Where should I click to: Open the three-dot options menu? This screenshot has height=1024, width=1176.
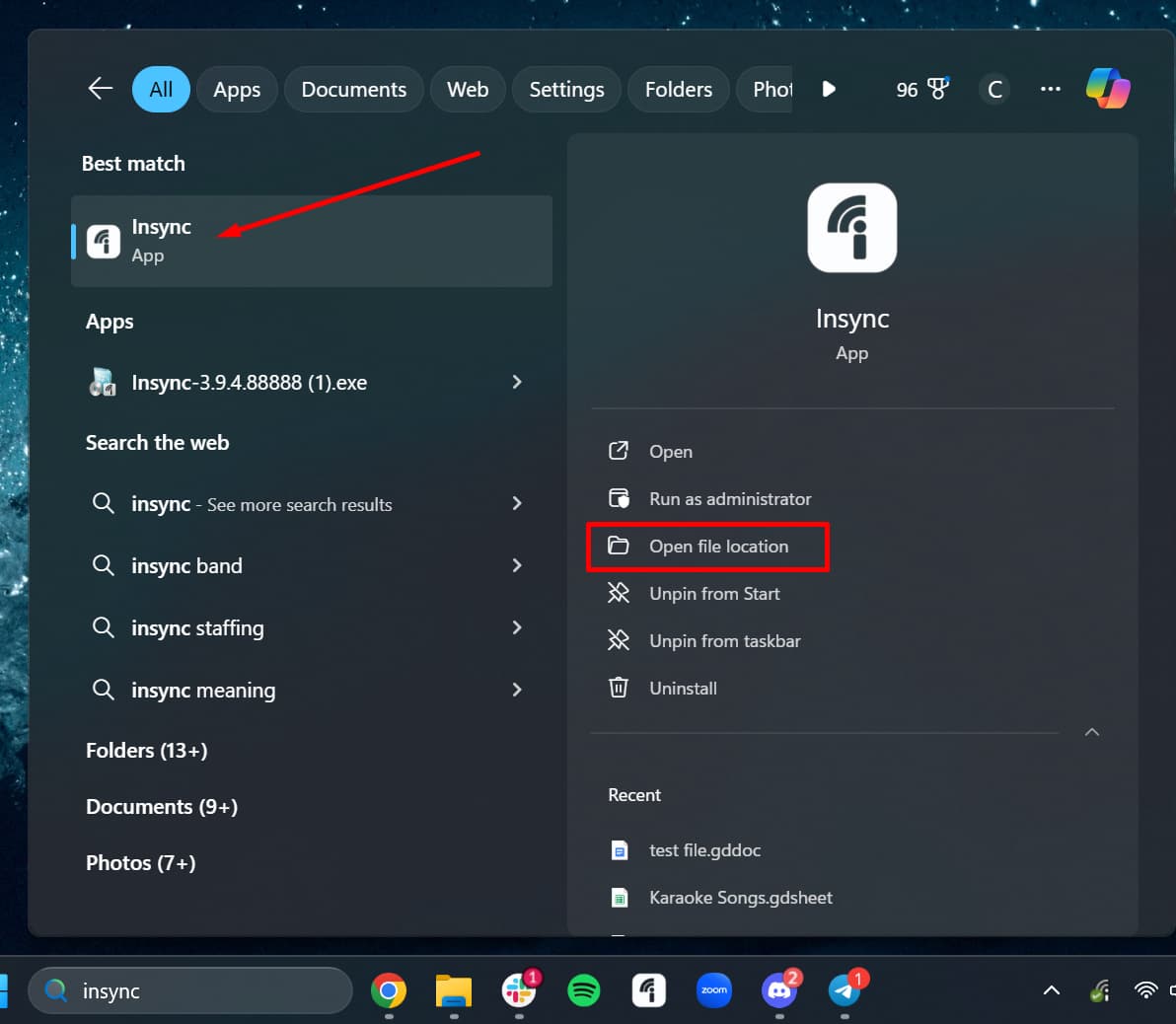pos(1050,89)
